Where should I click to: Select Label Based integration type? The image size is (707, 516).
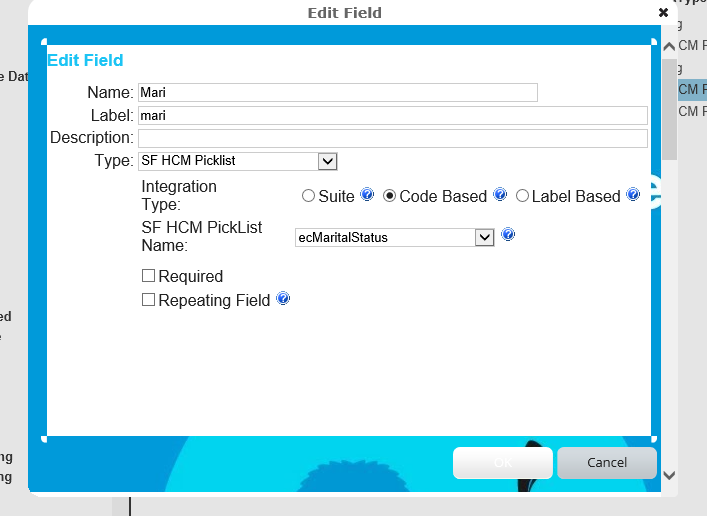click(x=522, y=196)
